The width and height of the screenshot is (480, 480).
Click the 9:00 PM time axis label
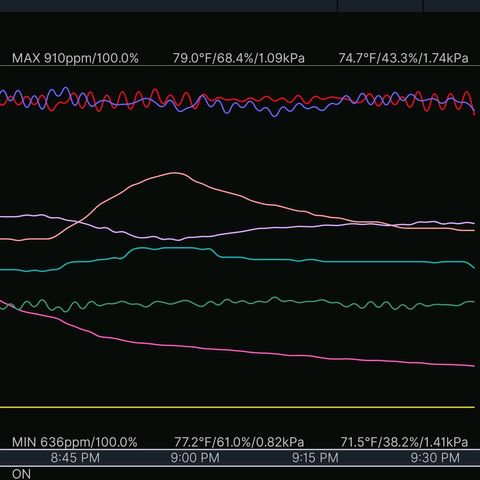point(195,458)
